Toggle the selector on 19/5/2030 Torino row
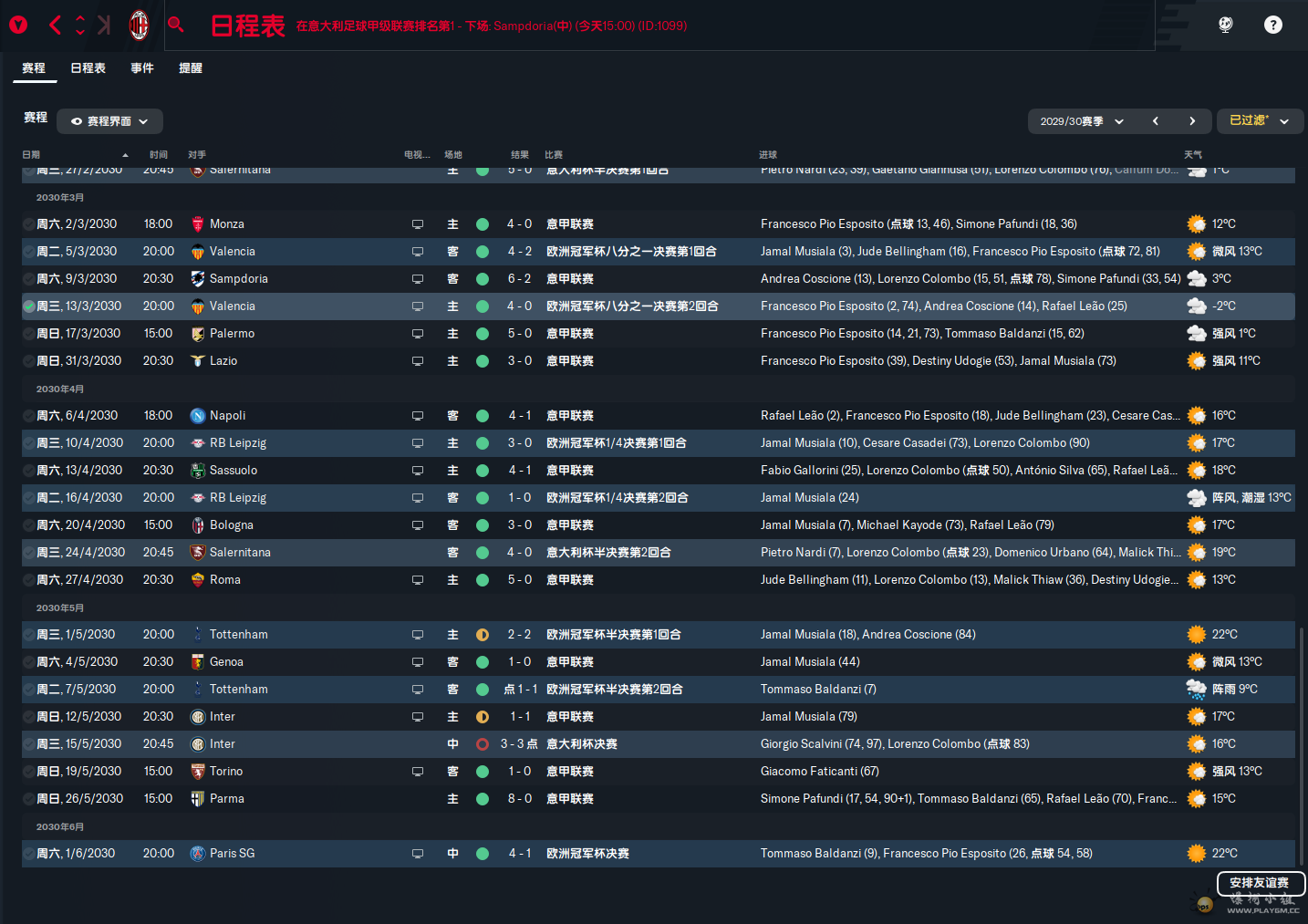 click(29, 772)
